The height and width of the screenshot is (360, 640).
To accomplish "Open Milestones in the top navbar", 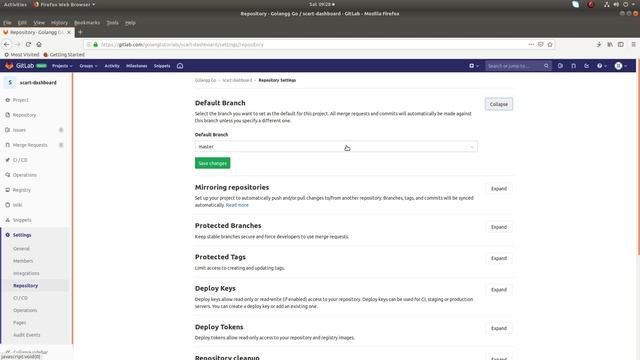I will click(x=136, y=66).
